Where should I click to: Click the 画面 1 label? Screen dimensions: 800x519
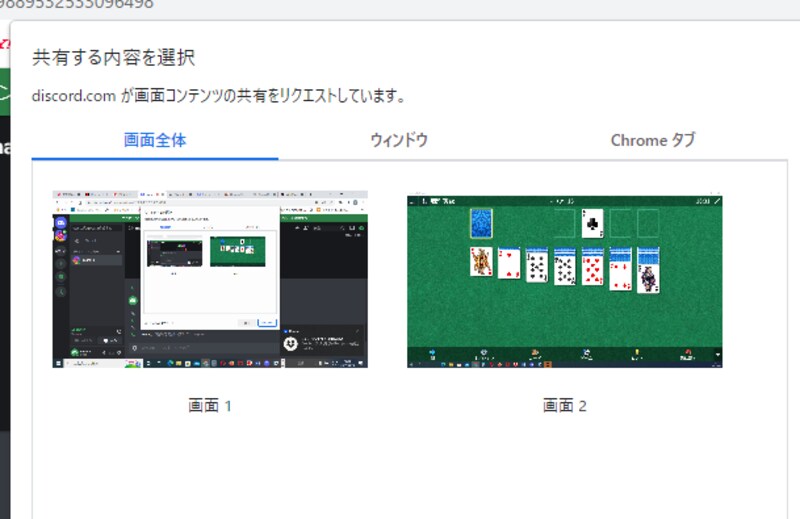pos(210,406)
